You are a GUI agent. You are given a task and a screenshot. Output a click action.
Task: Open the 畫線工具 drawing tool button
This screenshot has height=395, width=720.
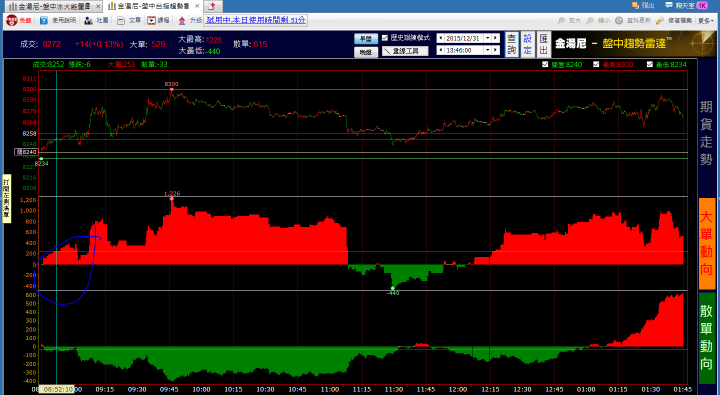point(405,51)
